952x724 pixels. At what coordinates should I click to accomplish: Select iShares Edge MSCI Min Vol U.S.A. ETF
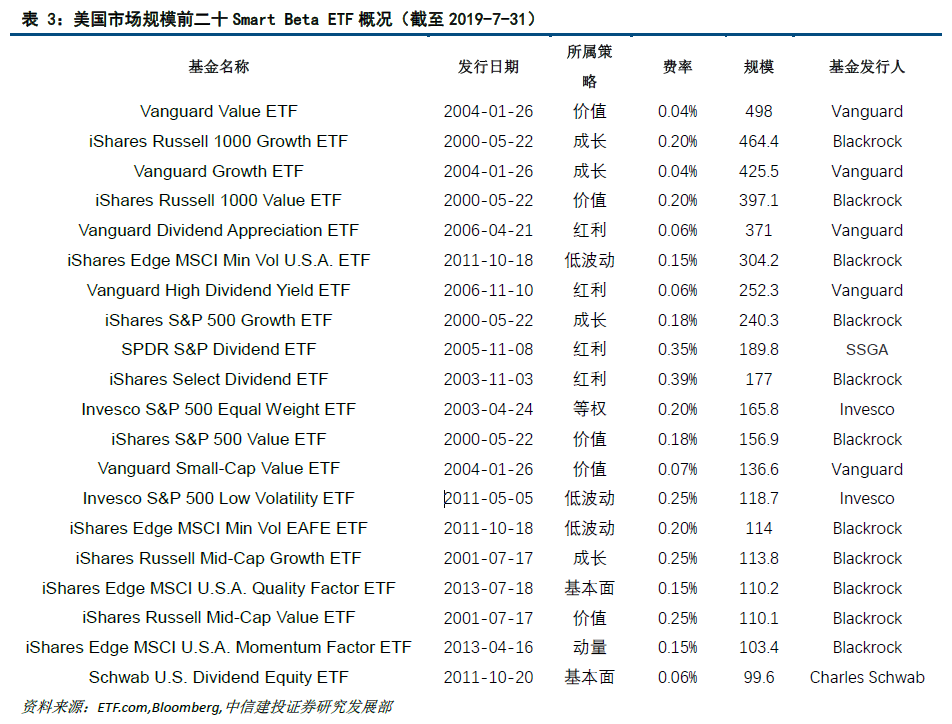[x=219, y=260]
